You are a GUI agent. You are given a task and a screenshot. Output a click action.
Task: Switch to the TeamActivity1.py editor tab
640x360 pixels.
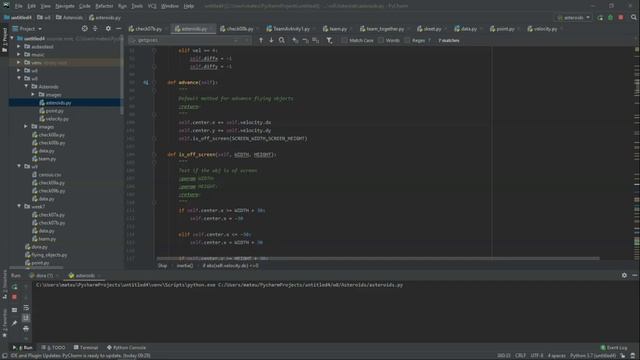291,29
